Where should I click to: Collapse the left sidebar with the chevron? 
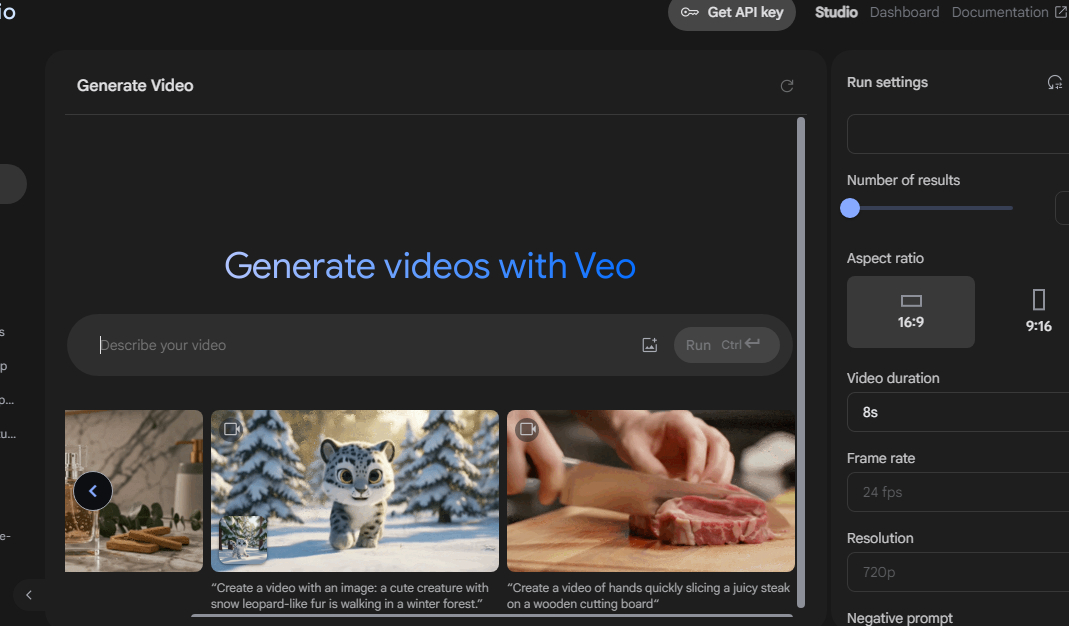click(29, 595)
